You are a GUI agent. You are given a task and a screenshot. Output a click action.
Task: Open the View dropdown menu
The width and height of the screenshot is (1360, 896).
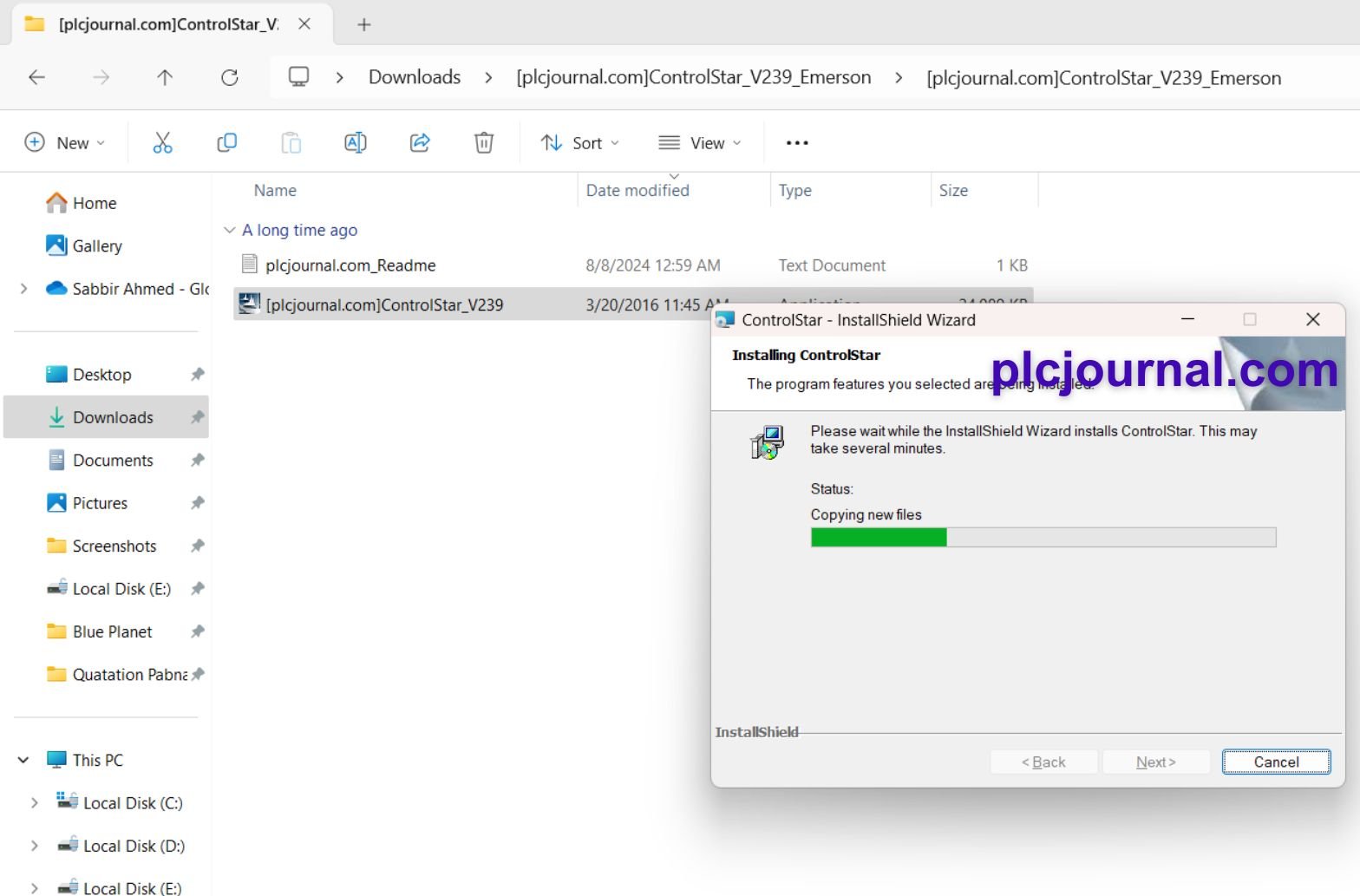700,143
